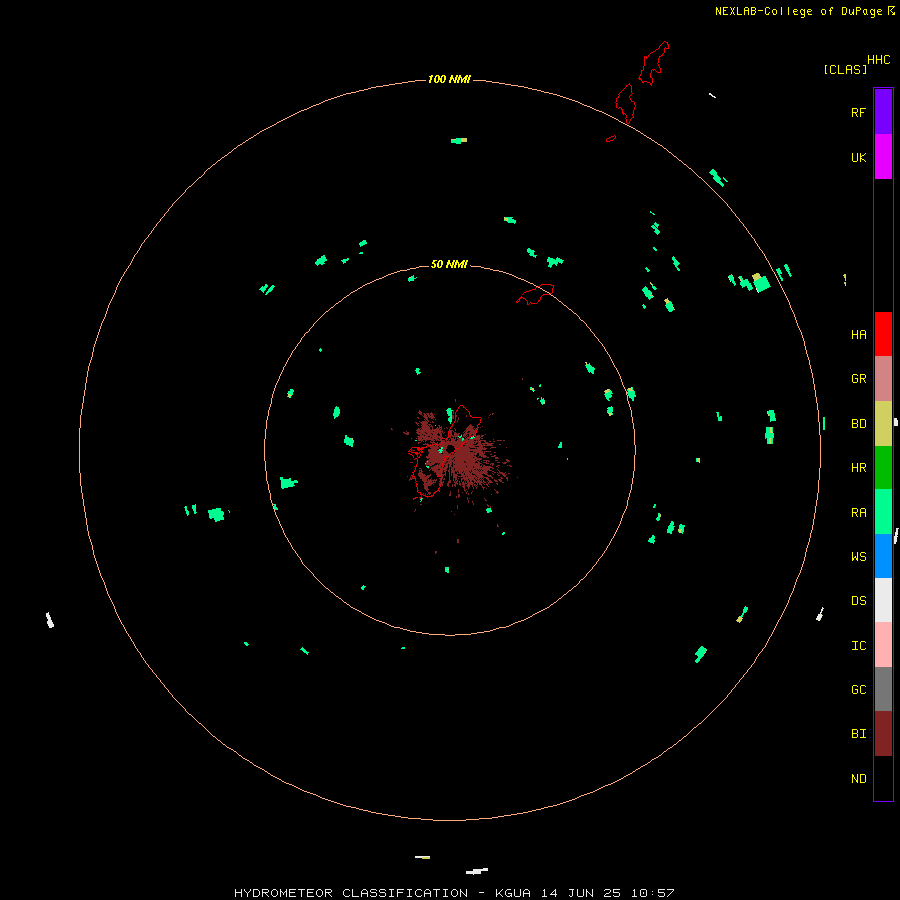Click the UK legend label
900x900 pixels.
(858, 157)
